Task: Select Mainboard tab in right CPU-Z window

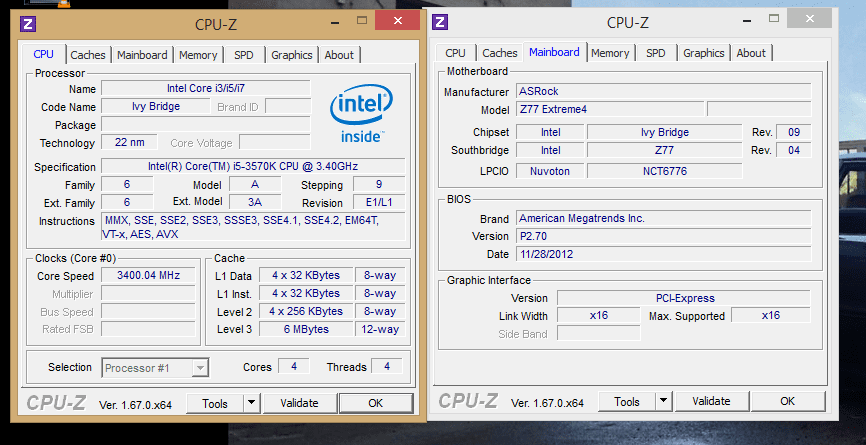Action: pos(554,52)
